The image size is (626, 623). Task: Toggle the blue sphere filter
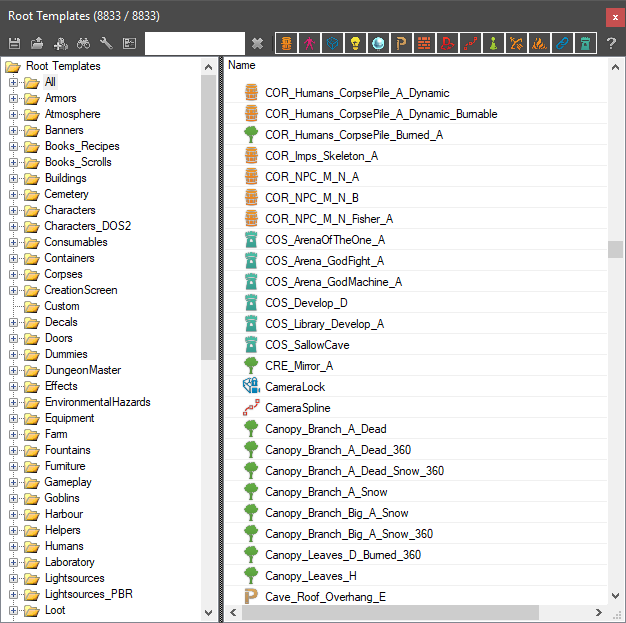pos(378,43)
